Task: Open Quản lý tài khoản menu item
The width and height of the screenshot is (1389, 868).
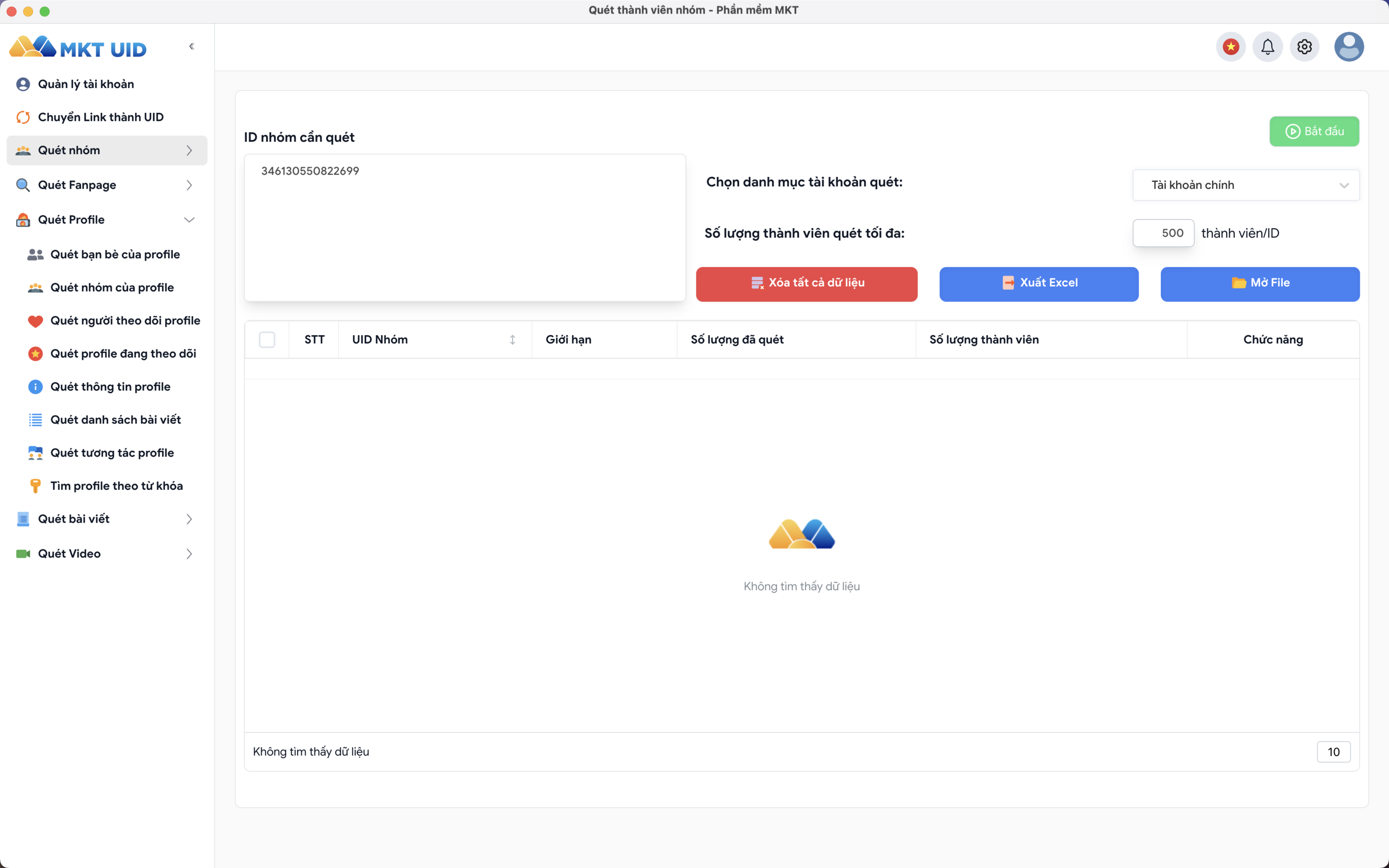Action: tap(86, 84)
